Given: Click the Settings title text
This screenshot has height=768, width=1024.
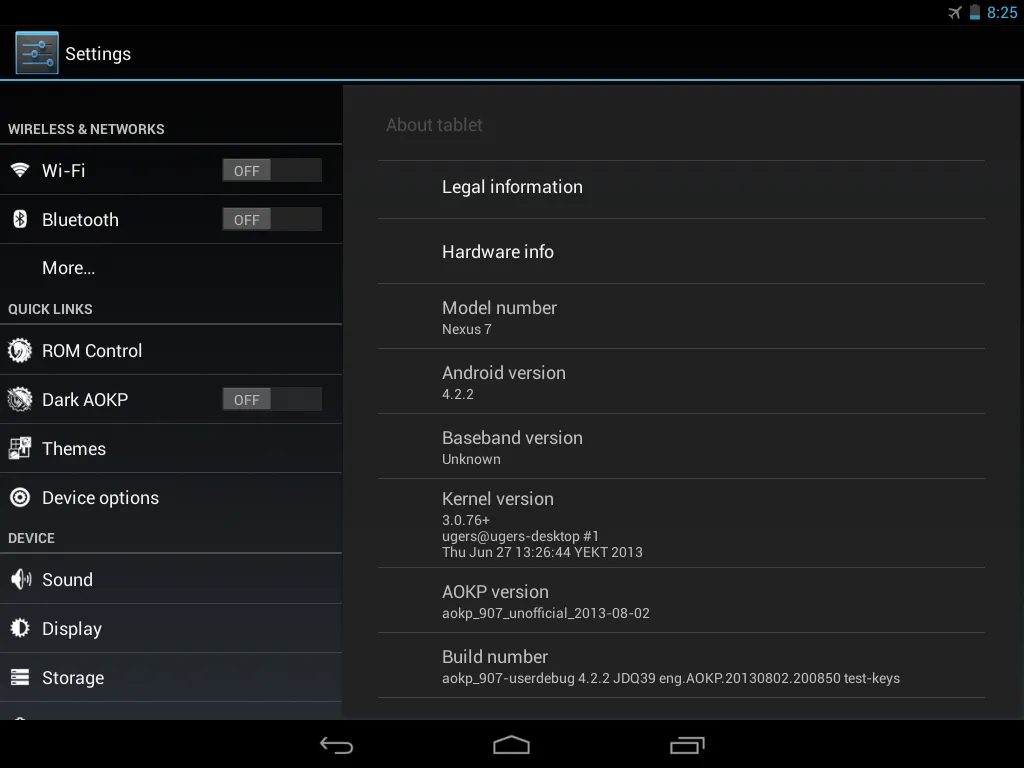Looking at the screenshot, I should 98,54.
